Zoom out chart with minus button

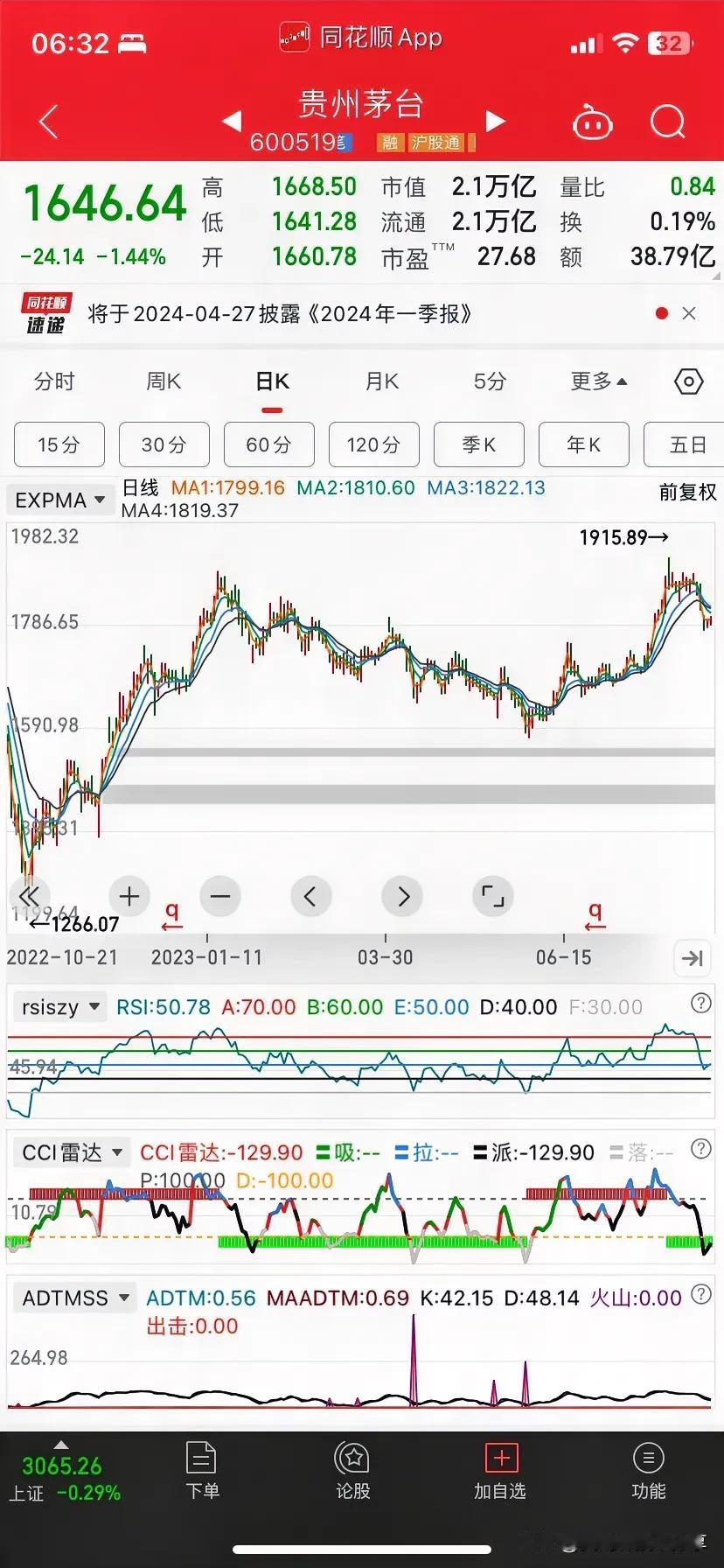tap(220, 896)
